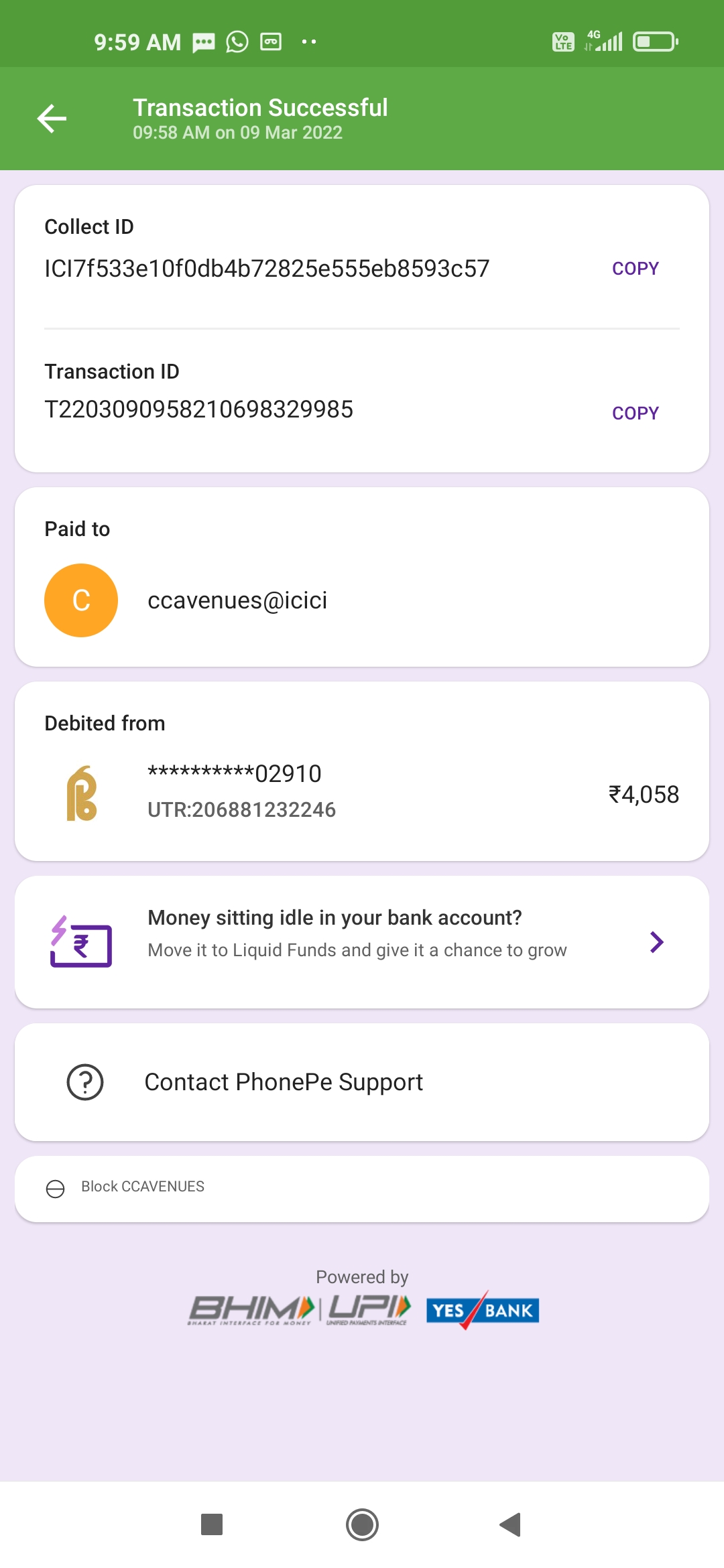724x1568 pixels.
Task: Tap the ₹4,058 debited amount
Action: [x=644, y=795]
